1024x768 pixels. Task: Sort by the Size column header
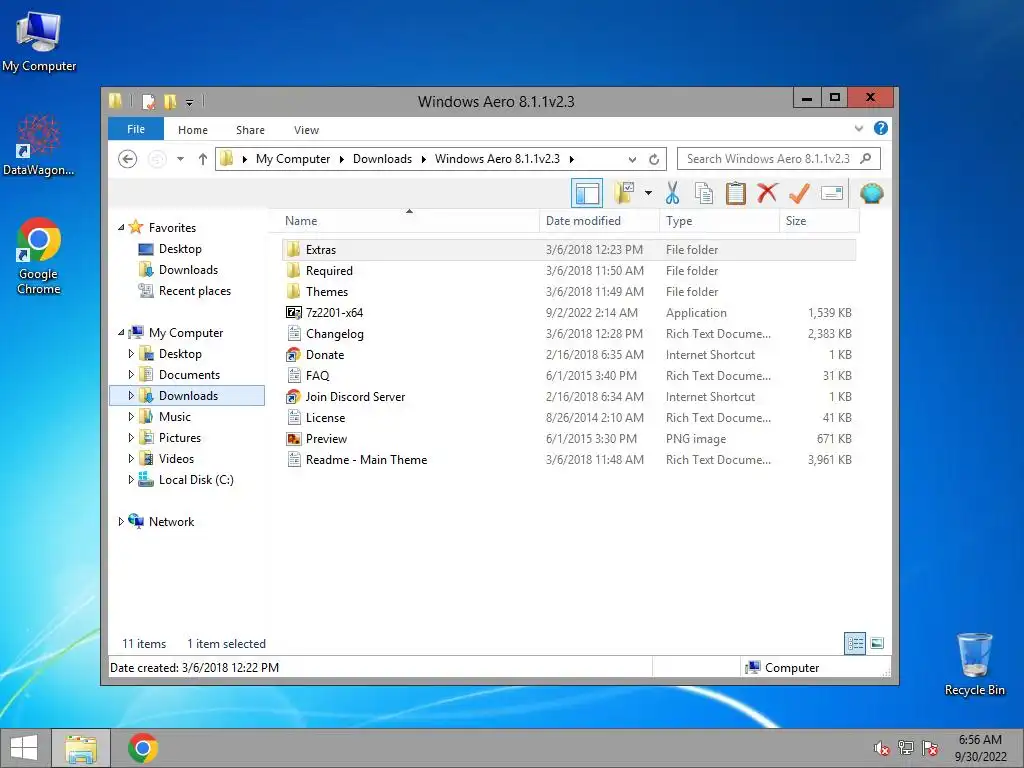tap(819, 221)
